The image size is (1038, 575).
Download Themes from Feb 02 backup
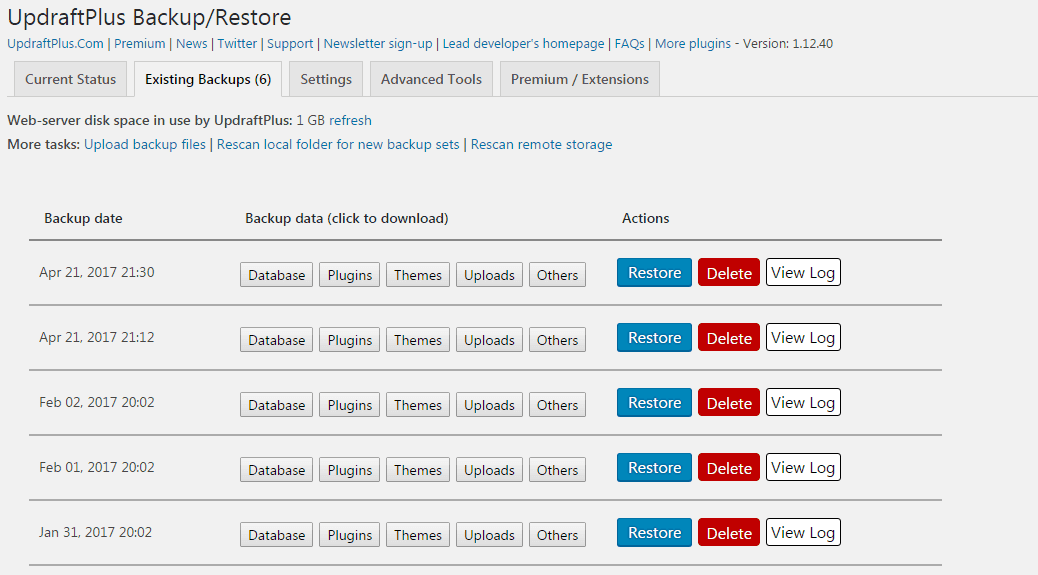pos(418,405)
